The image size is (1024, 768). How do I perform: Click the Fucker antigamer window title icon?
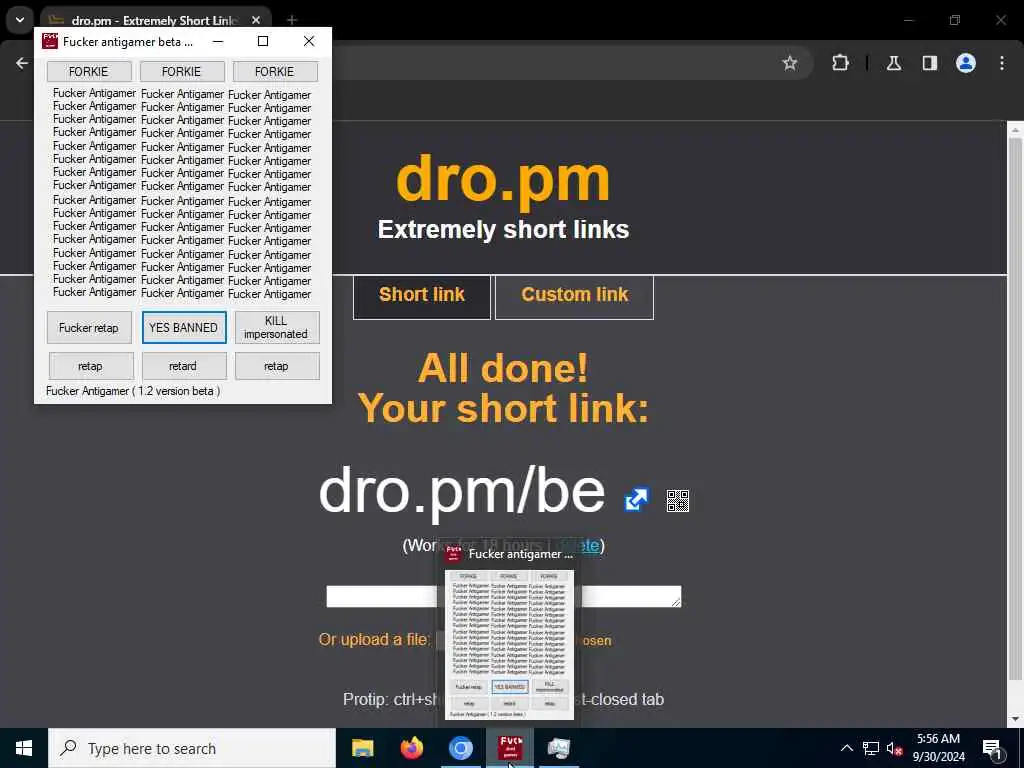[50, 41]
